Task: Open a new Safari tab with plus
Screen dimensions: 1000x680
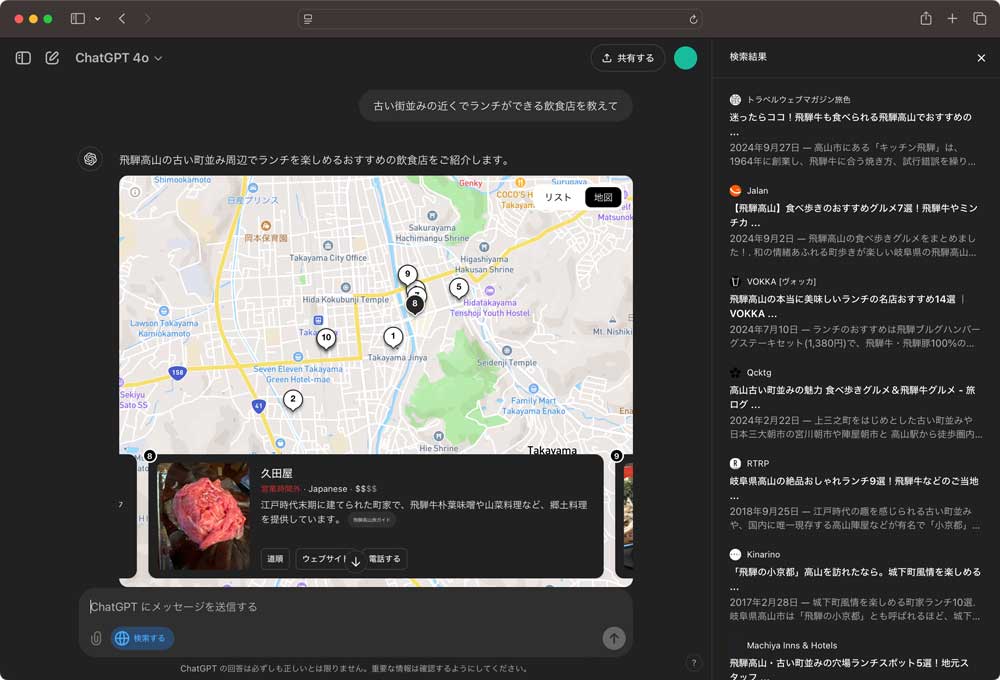Action: pos(952,18)
